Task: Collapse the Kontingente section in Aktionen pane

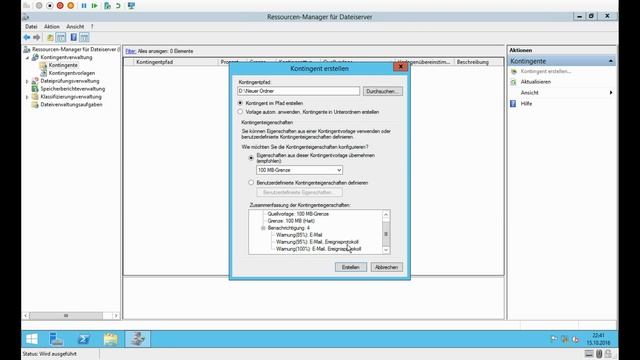Action: click(611, 61)
